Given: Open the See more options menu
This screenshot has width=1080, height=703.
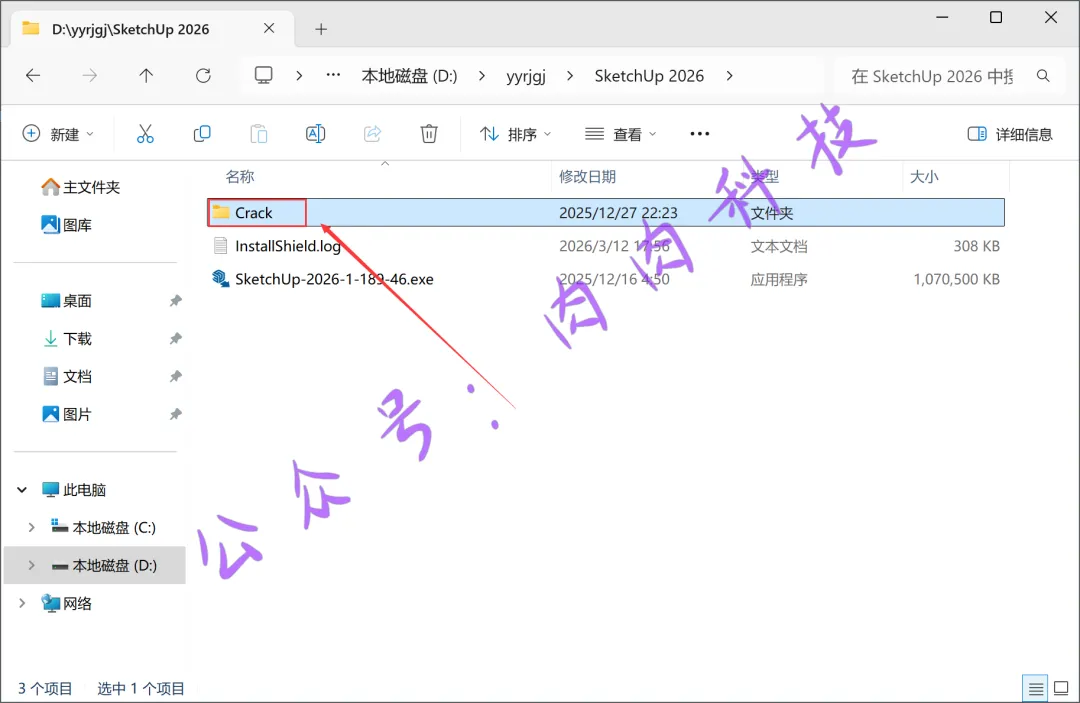Looking at the screenshot, I should 700,134.
